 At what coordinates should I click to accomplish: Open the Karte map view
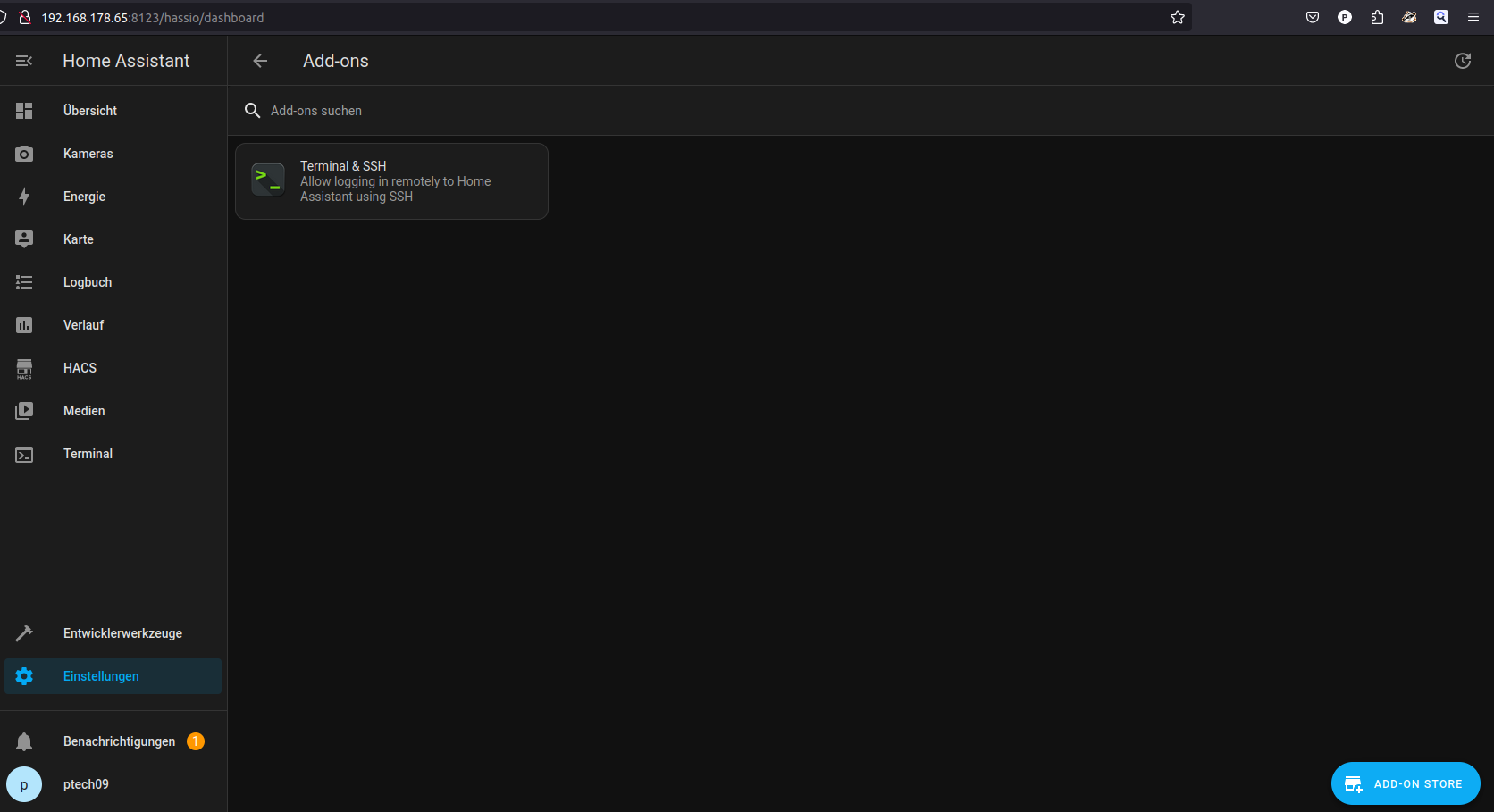[78, 239]
